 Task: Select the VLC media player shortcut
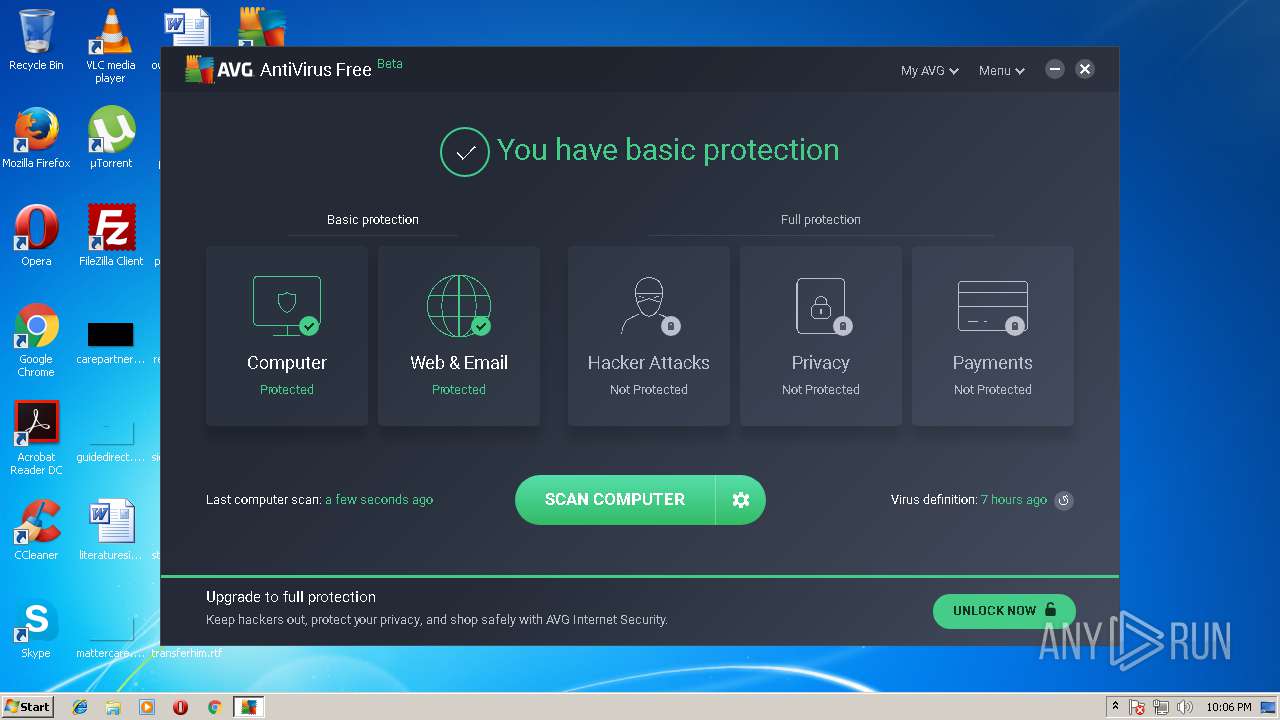pyautogui.click(x=110, y=46)
